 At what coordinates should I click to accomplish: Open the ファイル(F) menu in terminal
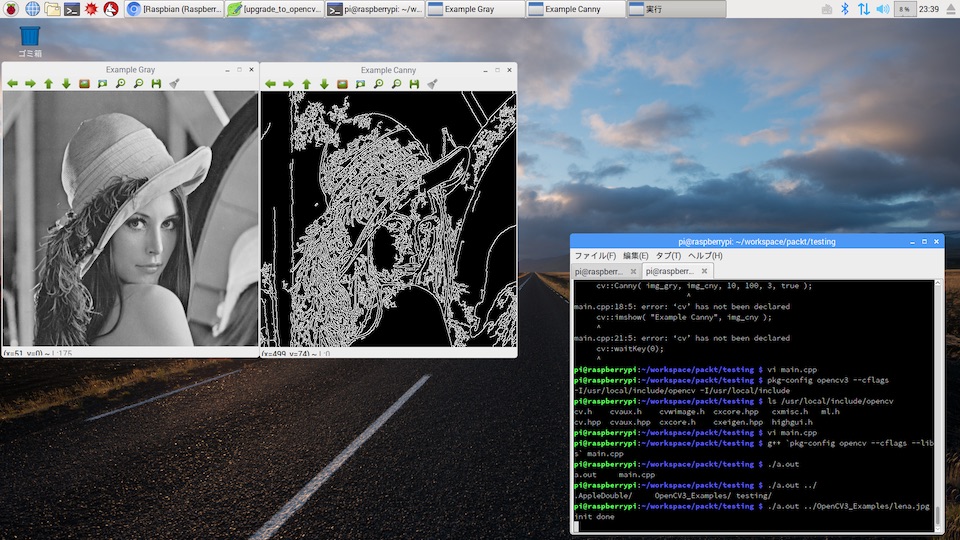[595, 256]
